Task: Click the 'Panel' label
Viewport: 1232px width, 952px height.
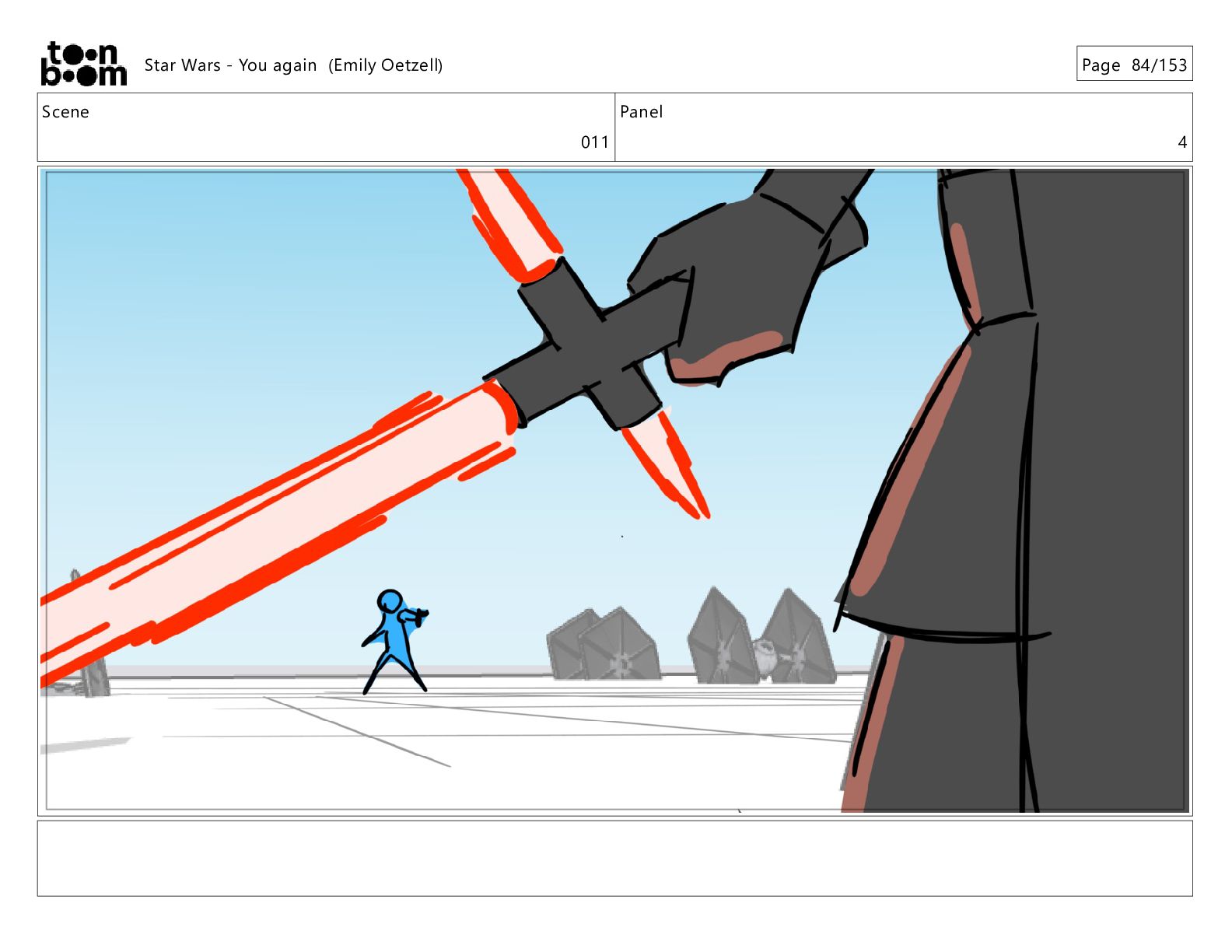Action: [x=642, y=112]
